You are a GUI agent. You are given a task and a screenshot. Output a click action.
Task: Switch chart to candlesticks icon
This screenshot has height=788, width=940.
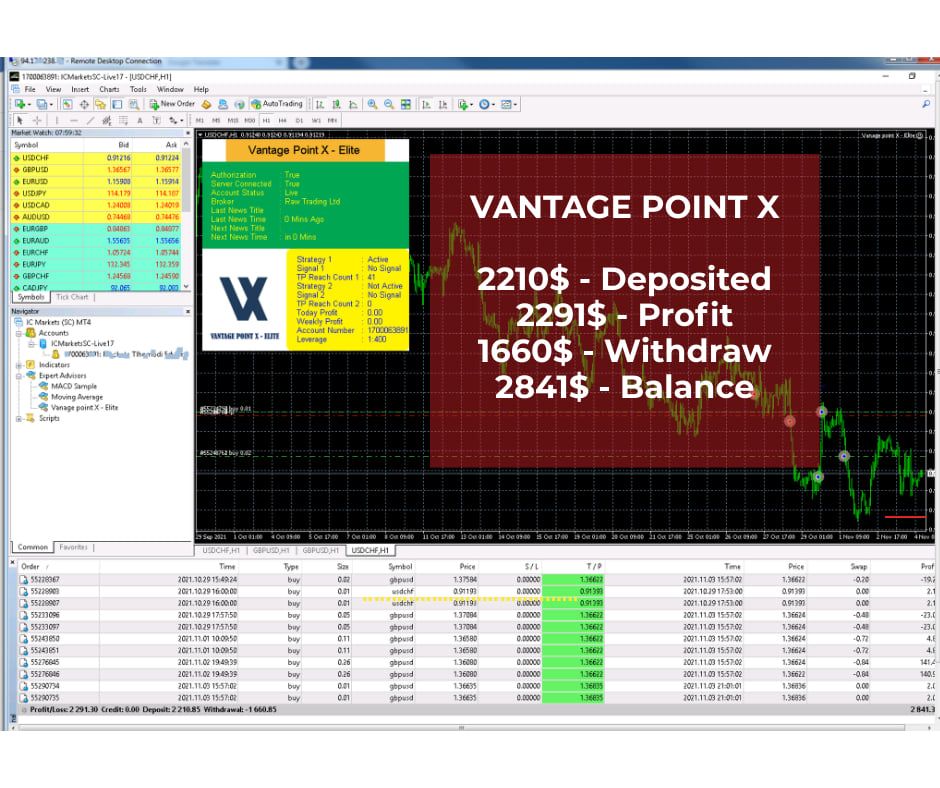click(x=336, y=104)
